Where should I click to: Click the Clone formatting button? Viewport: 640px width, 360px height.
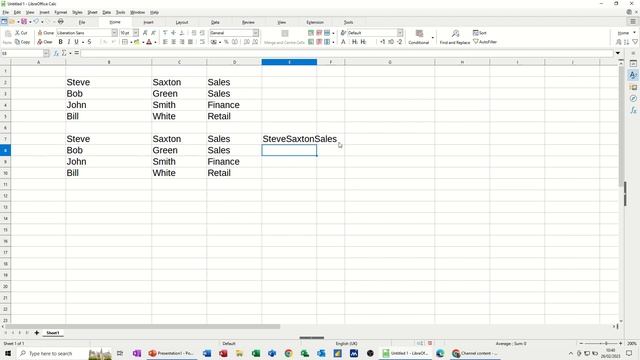46,33
